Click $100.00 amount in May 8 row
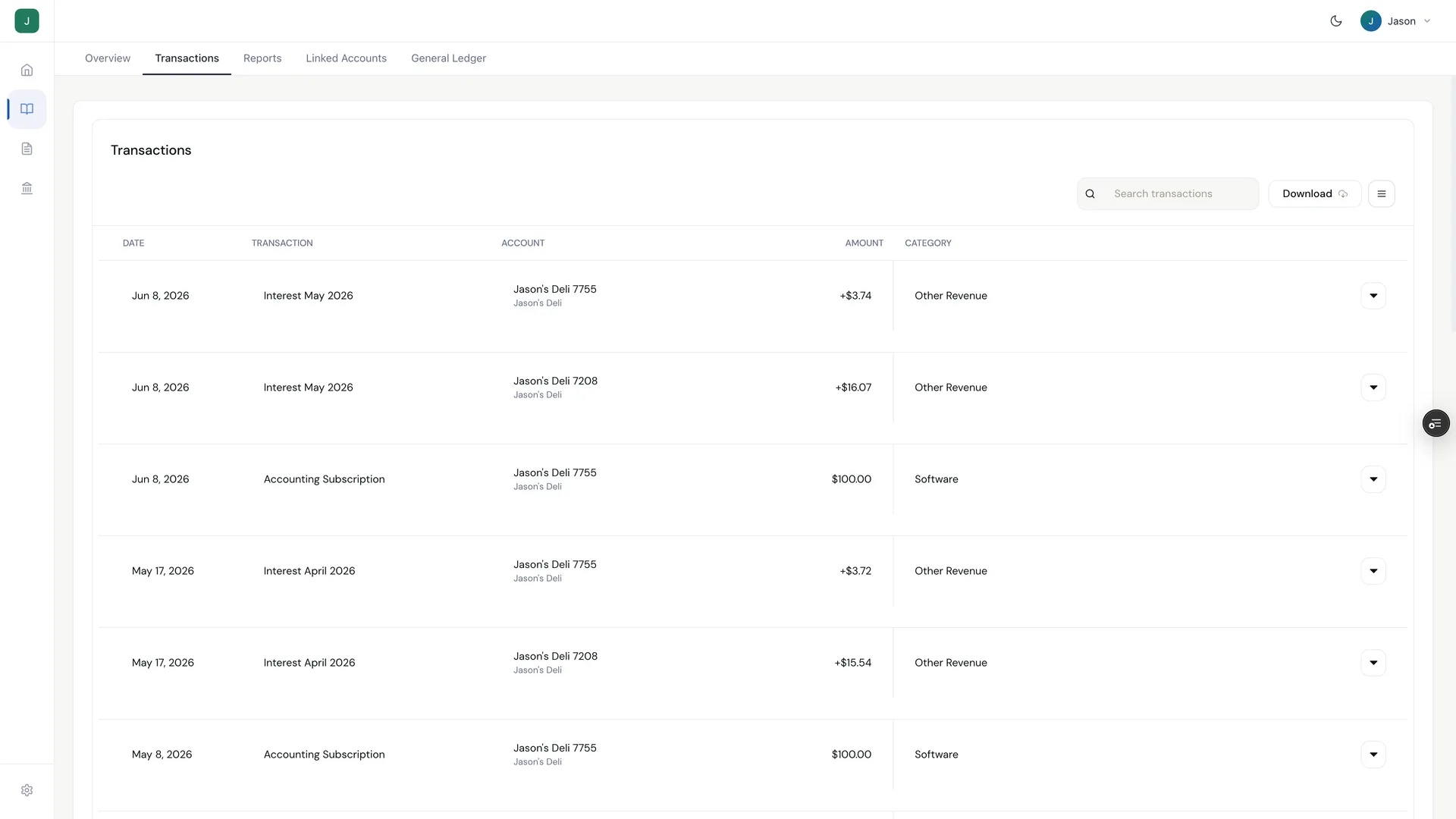The height and width of the screenshot is (819, 1456). (851, 755)
